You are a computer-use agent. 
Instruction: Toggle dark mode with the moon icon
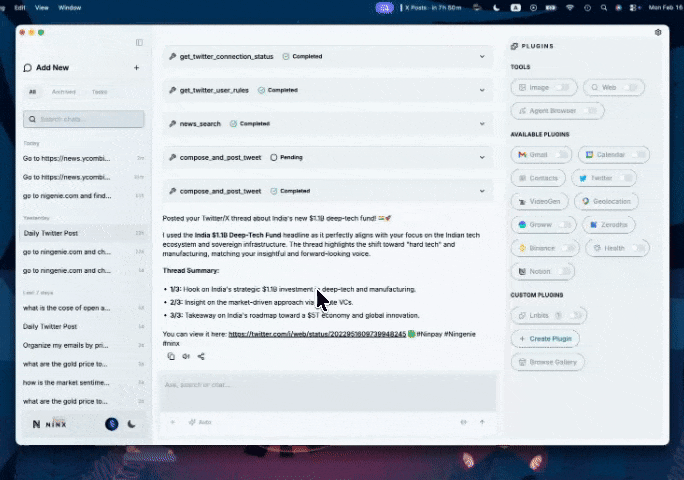pos(131,424)
